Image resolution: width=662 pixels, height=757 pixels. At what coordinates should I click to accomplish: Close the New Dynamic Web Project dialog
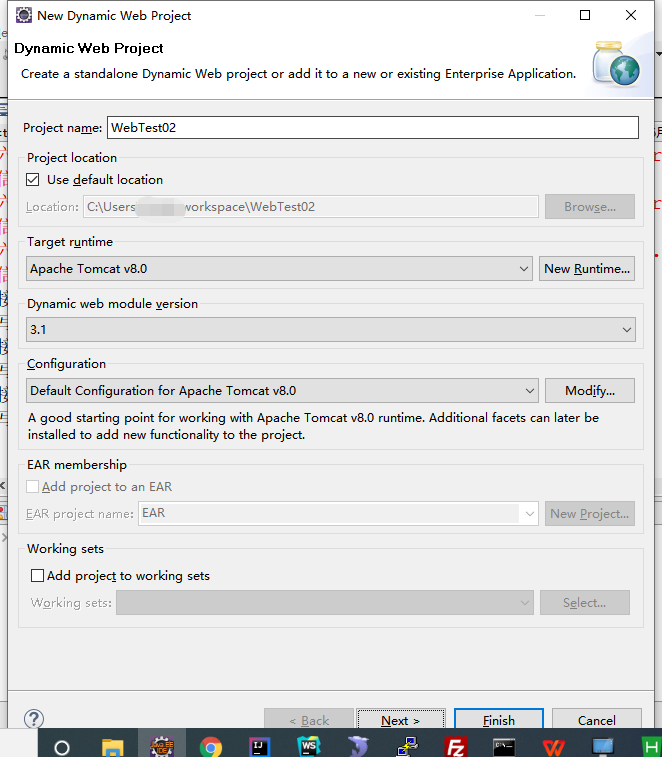pos(631,15)
